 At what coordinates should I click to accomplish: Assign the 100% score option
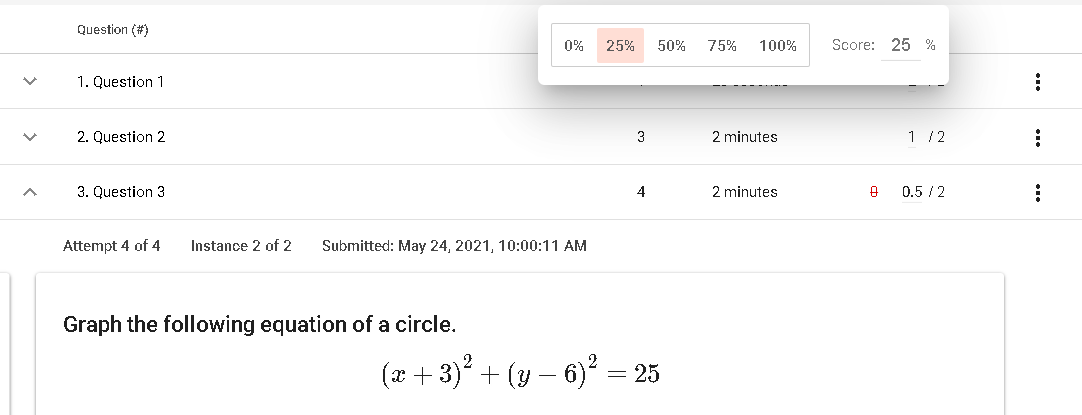777,46
